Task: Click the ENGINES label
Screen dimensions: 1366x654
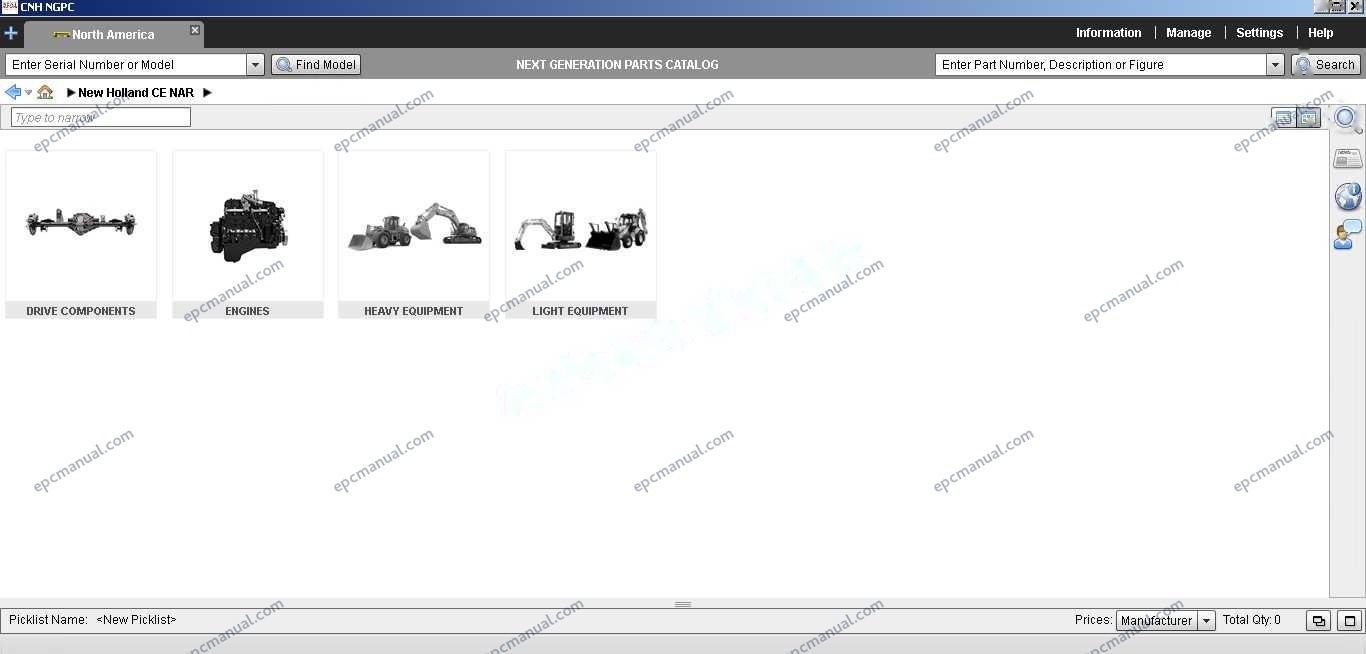Action: coord(248,311)
